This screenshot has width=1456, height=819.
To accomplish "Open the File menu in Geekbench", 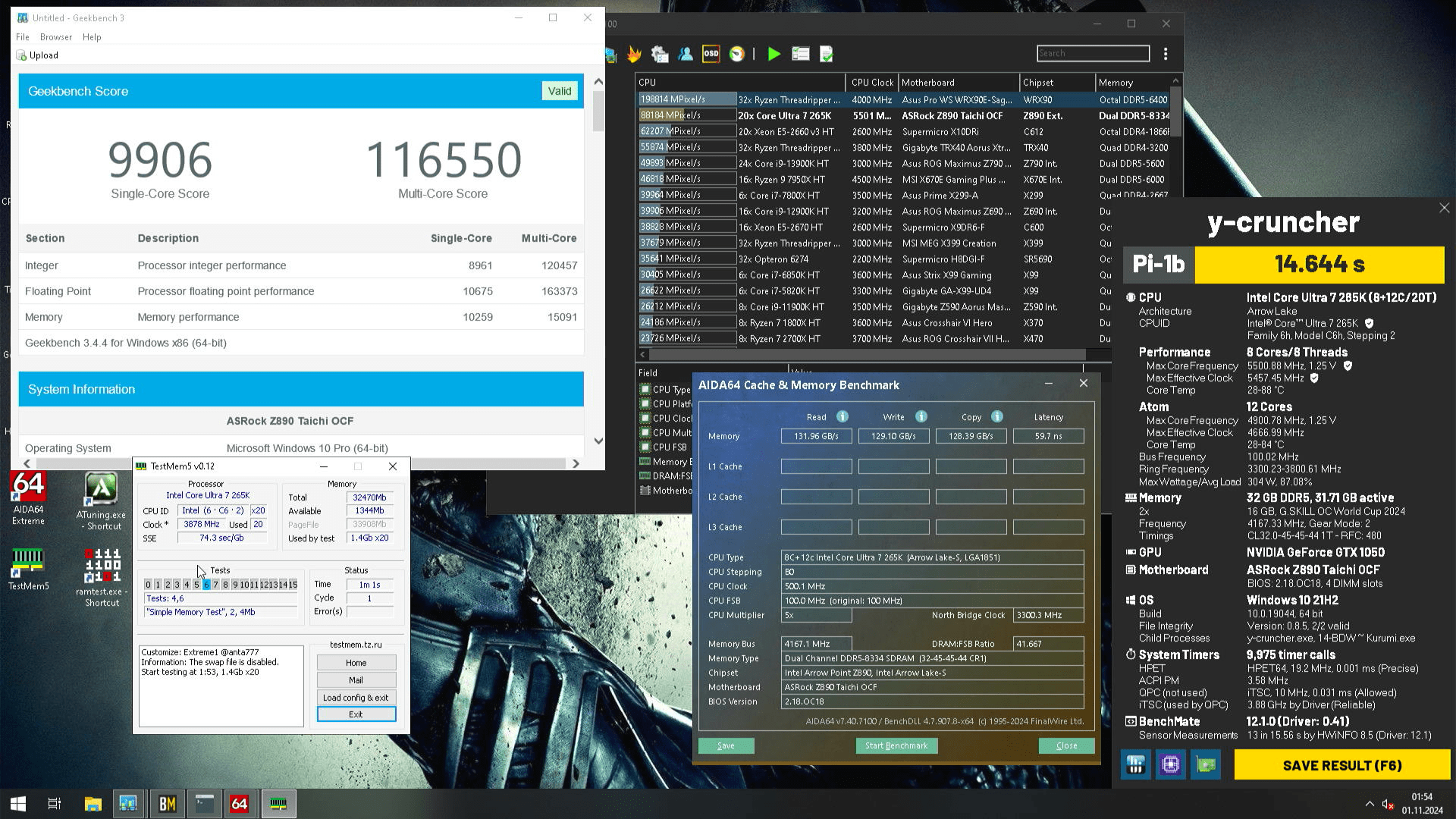I will (x=23, y=37).
